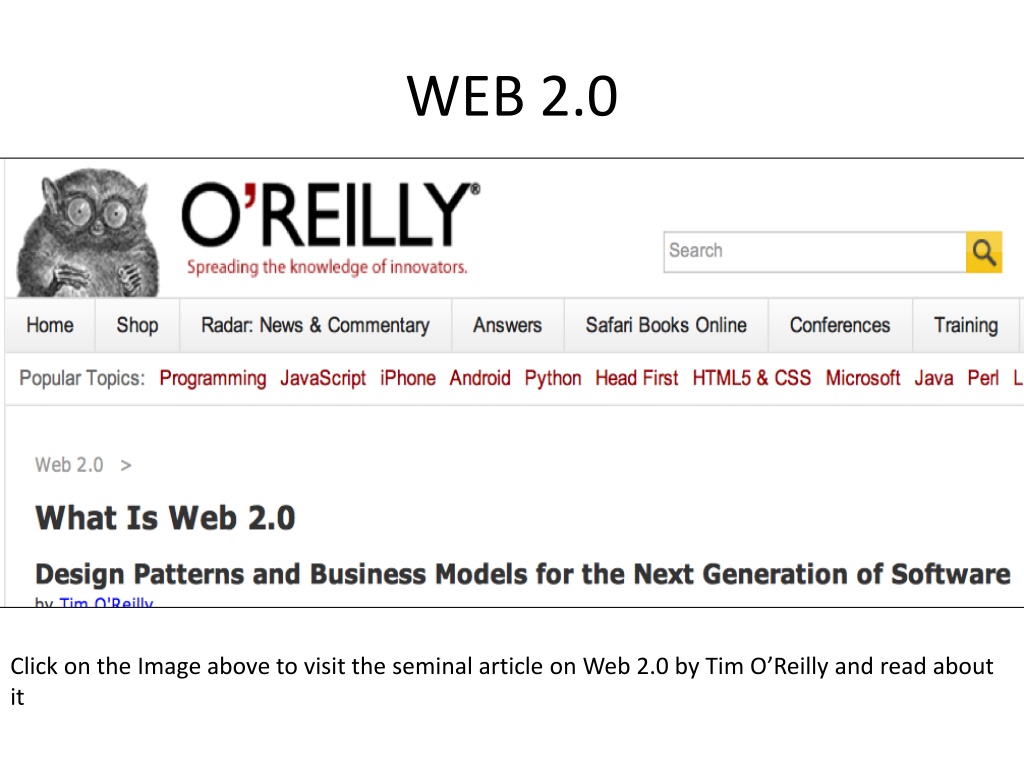This screenshot has width=1024, height=768.
Task: Open the Android topic link
Action: pos(480,378)
